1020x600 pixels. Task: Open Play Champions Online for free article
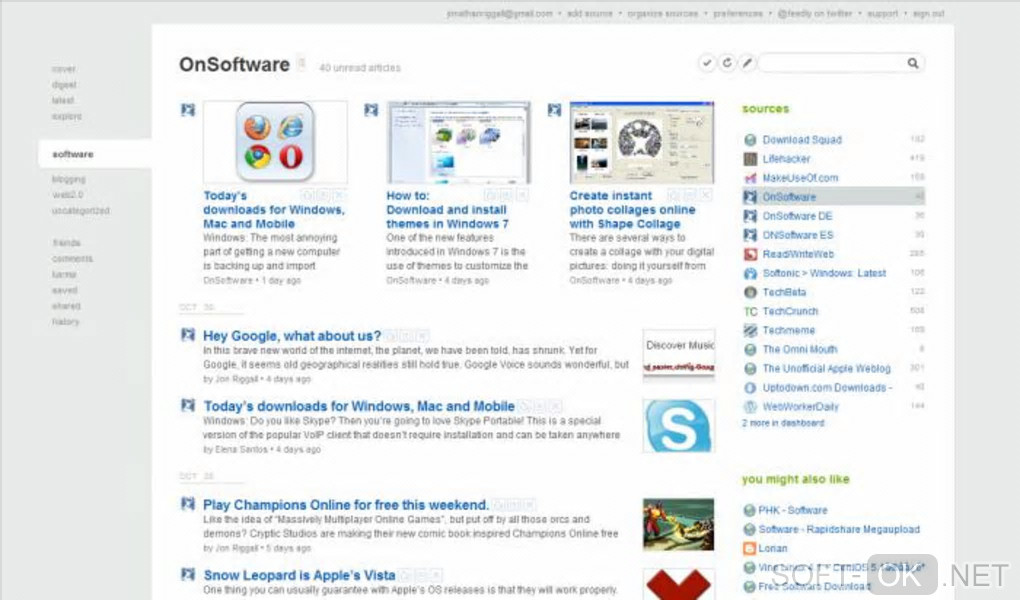[x=345, y=505]
